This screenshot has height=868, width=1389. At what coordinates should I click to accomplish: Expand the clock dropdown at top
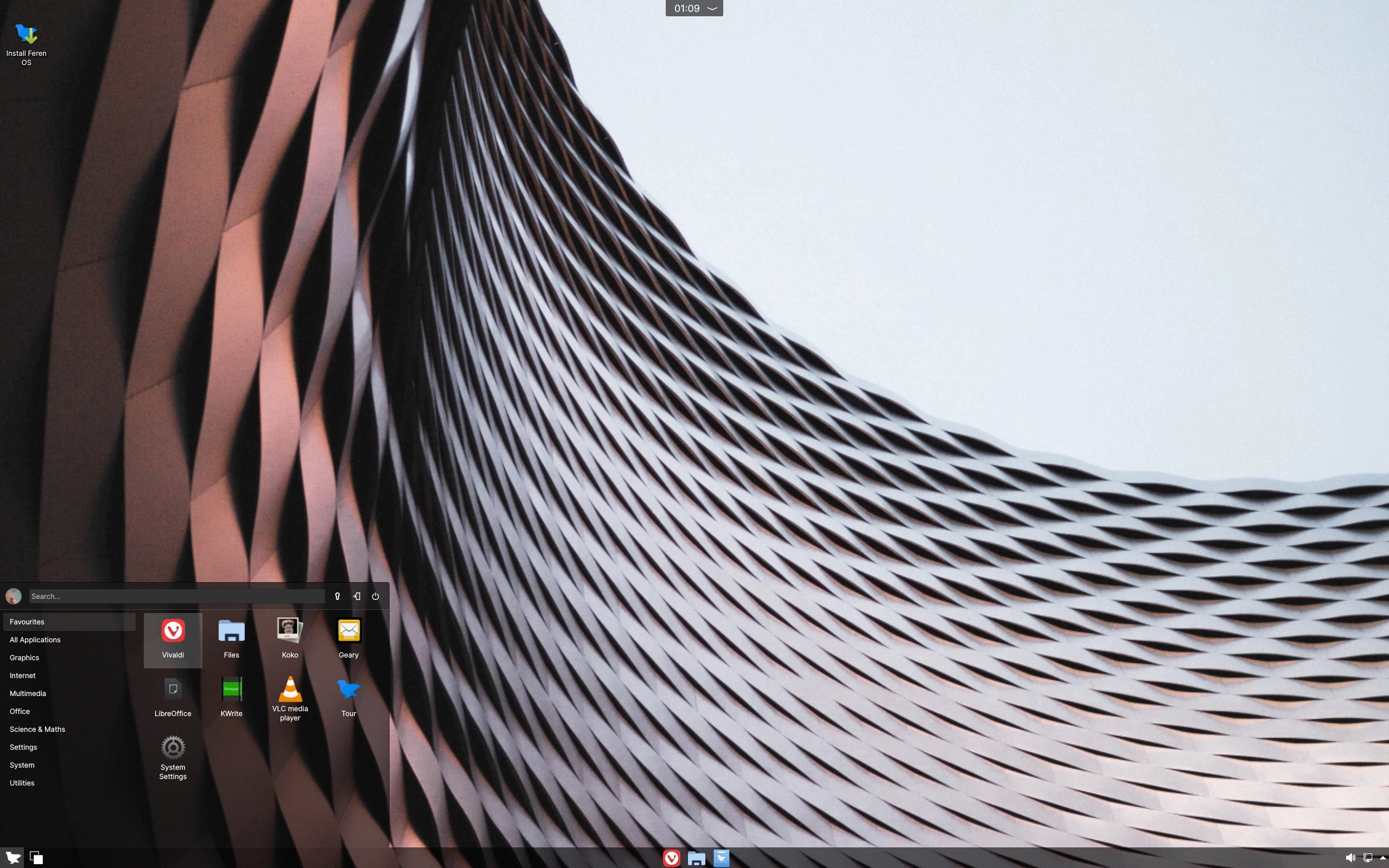(x=712, y=8)
